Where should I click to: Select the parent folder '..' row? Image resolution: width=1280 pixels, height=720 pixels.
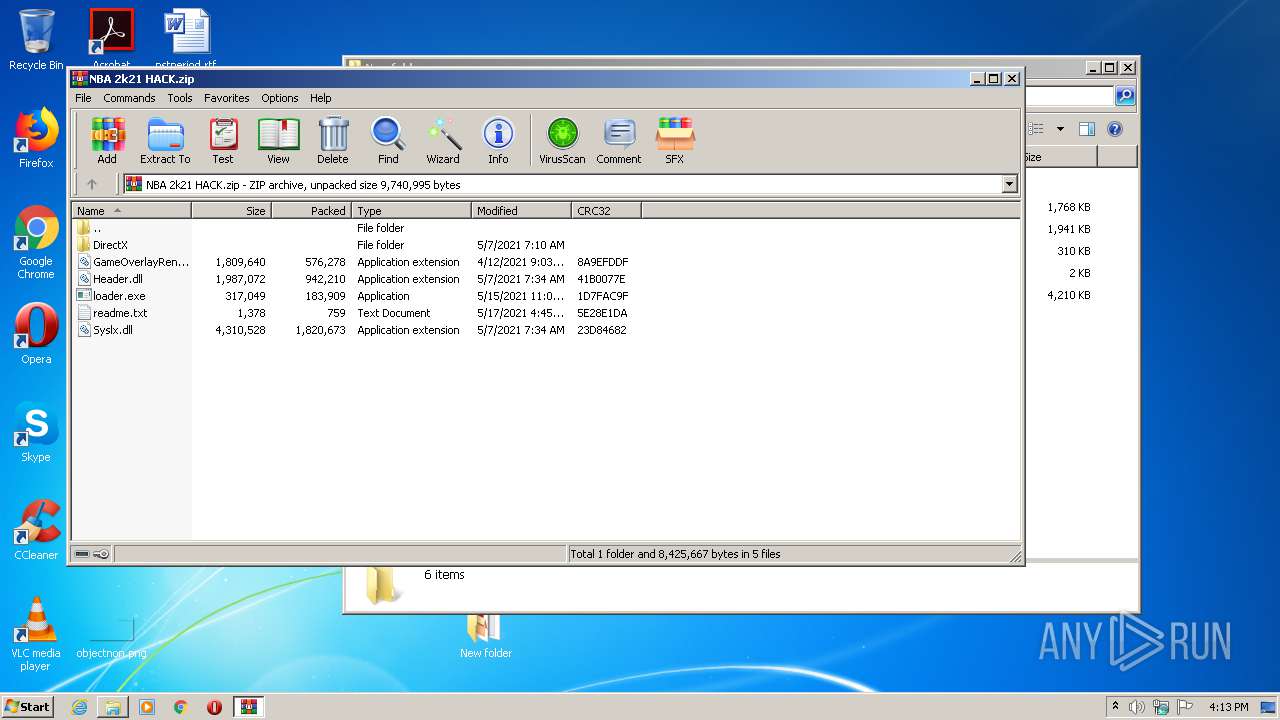click(97, 228)
